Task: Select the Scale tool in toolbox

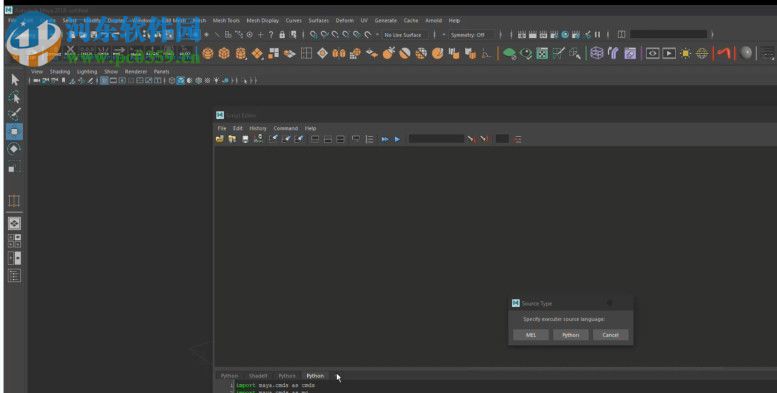Action: pyautogui.click(x=14, y=167)
